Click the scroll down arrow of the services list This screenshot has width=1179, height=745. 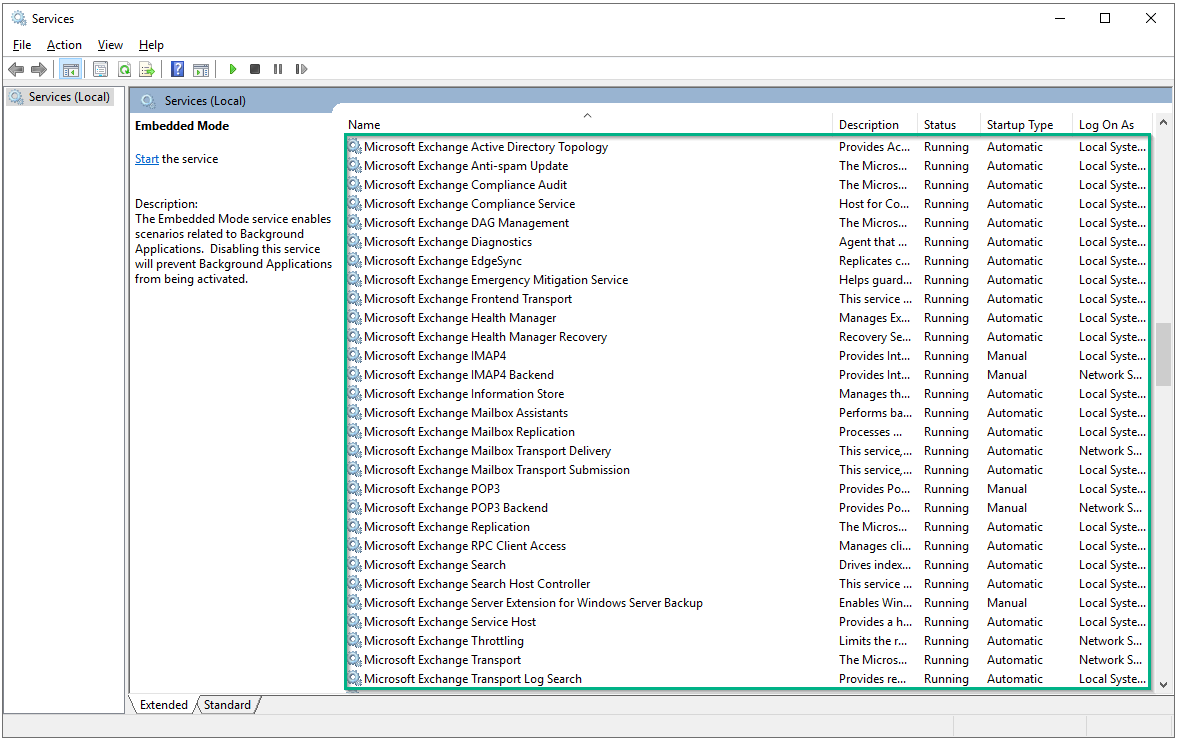(x=1163, y=684)
